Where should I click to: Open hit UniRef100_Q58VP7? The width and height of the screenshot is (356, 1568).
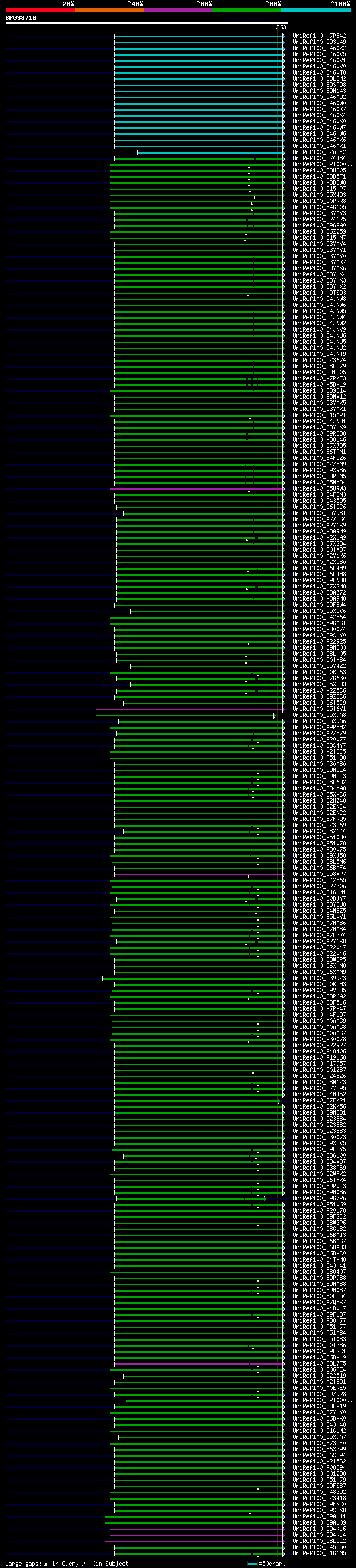[x=319, y=874]
